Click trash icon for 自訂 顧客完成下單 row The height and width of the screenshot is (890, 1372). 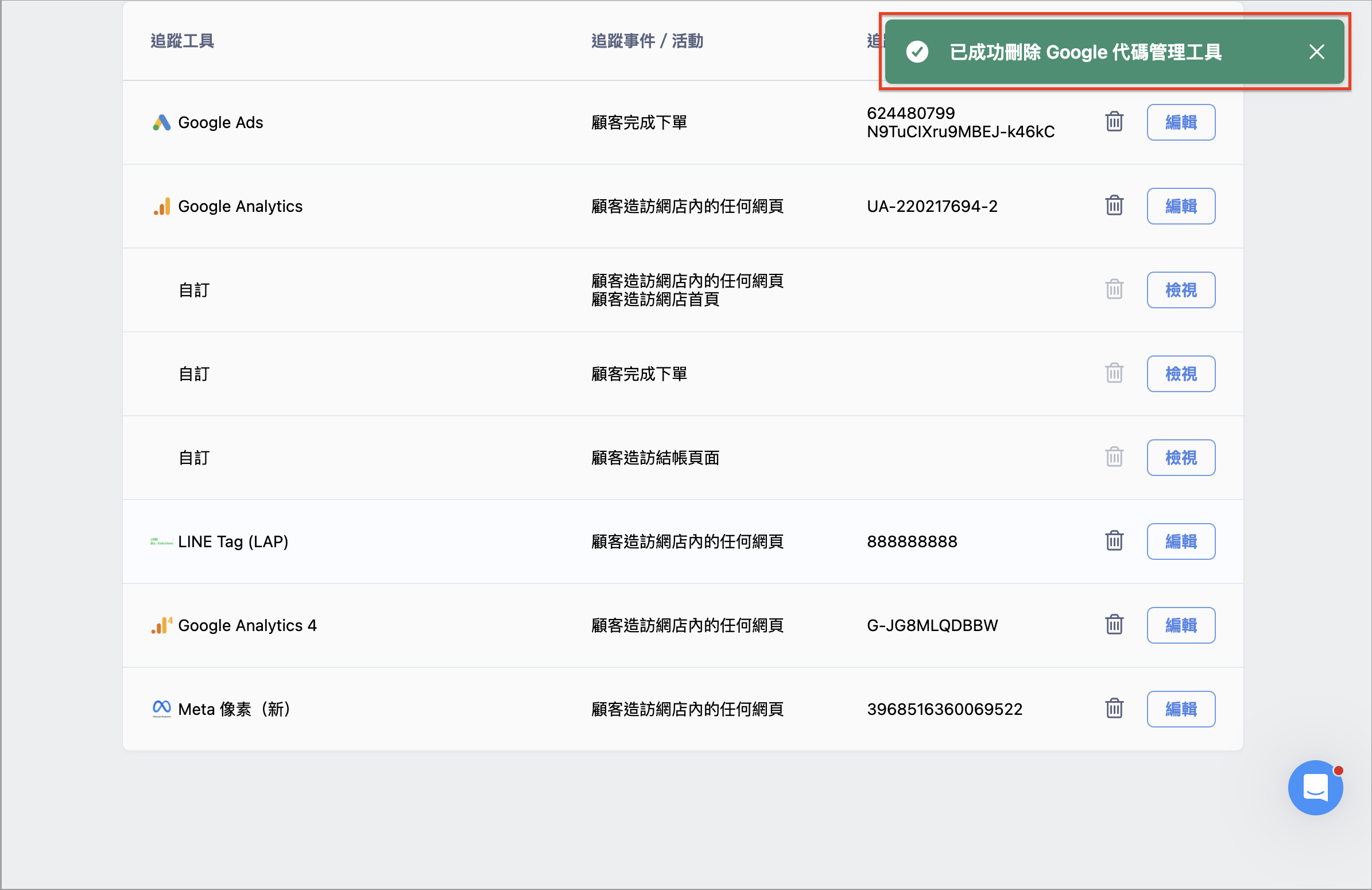point(1114,373)
